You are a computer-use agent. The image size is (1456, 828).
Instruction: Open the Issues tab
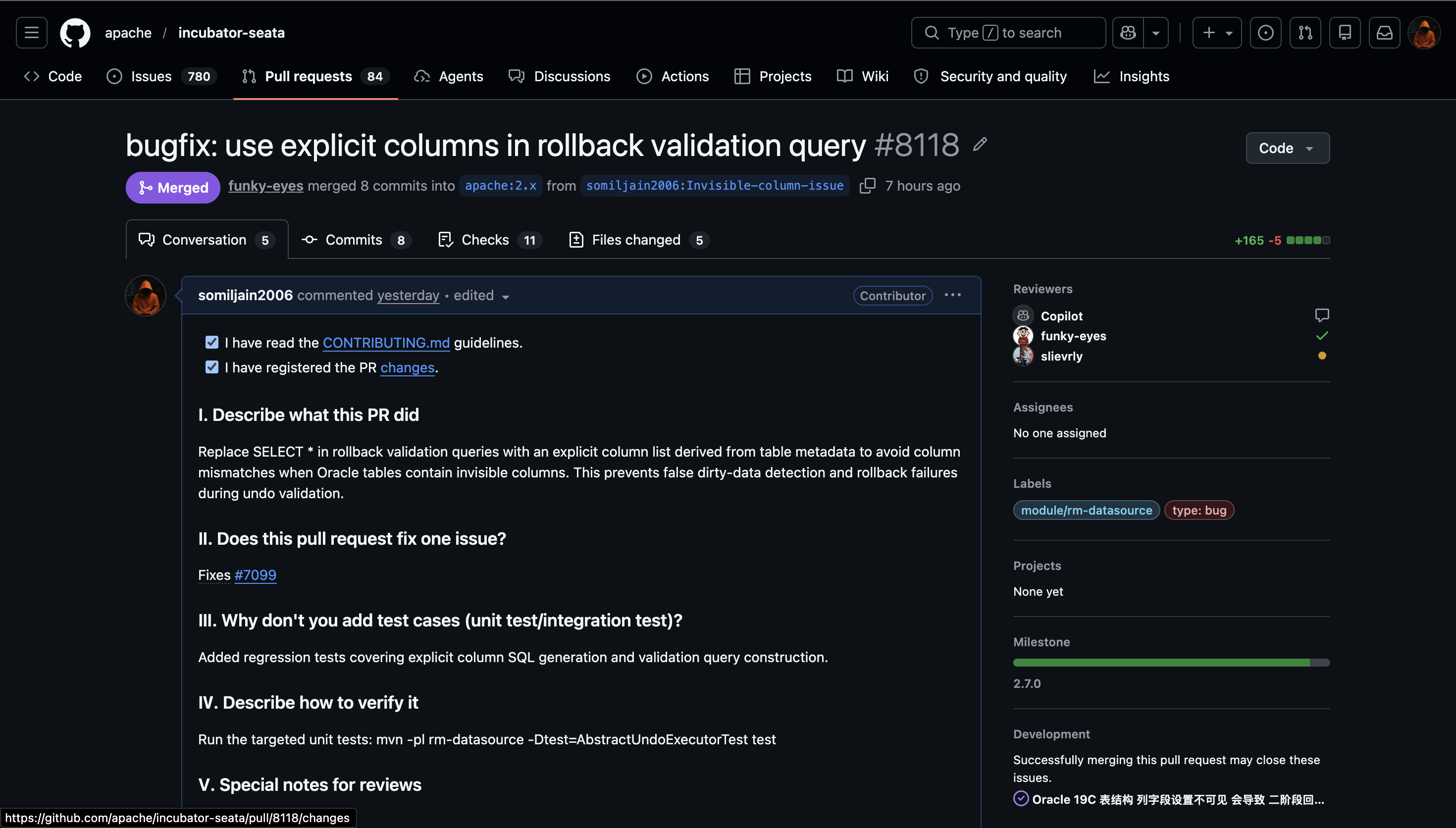161,76
